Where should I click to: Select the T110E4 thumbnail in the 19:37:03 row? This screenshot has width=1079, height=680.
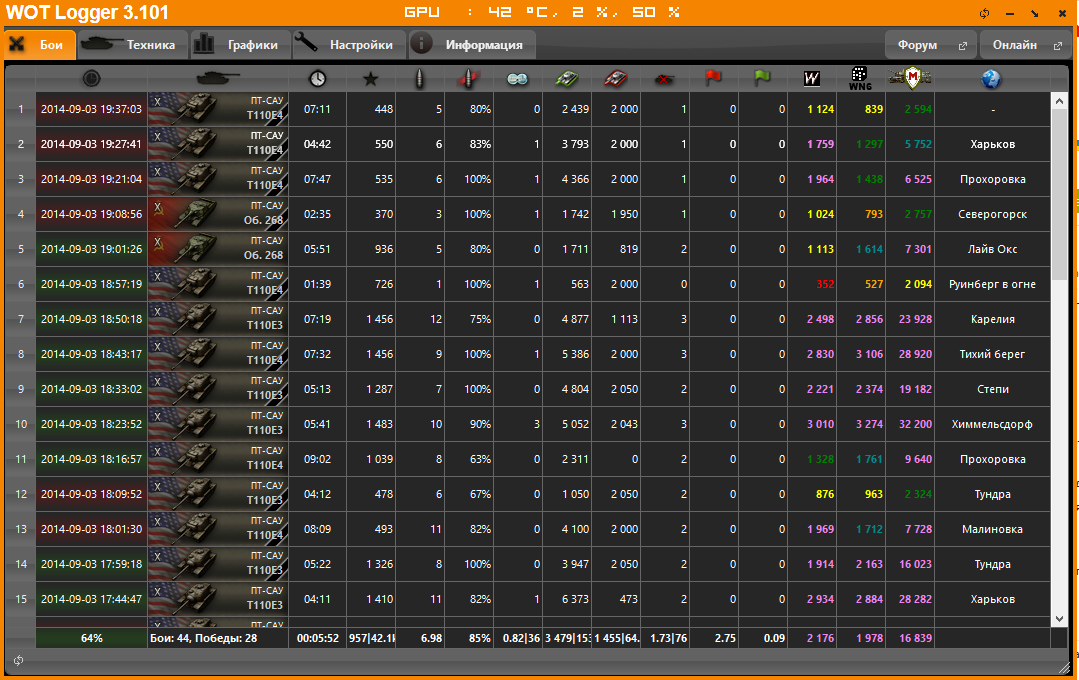tap(218, 109)
